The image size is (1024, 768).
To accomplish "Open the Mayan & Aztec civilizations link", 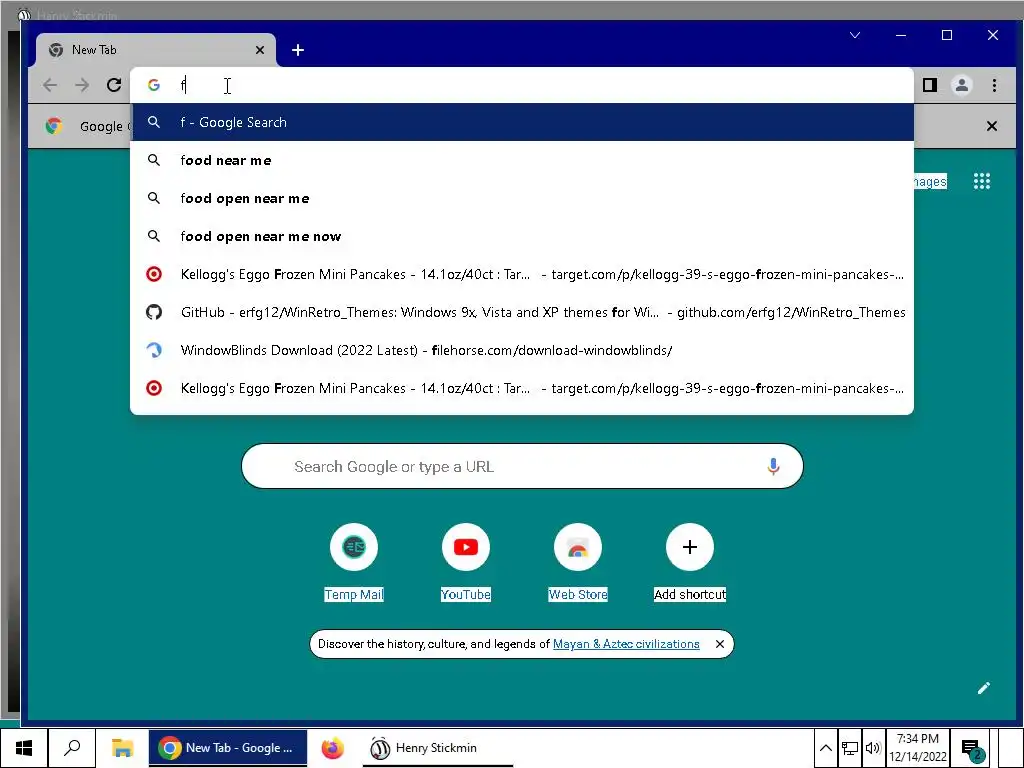I will 626,644.
